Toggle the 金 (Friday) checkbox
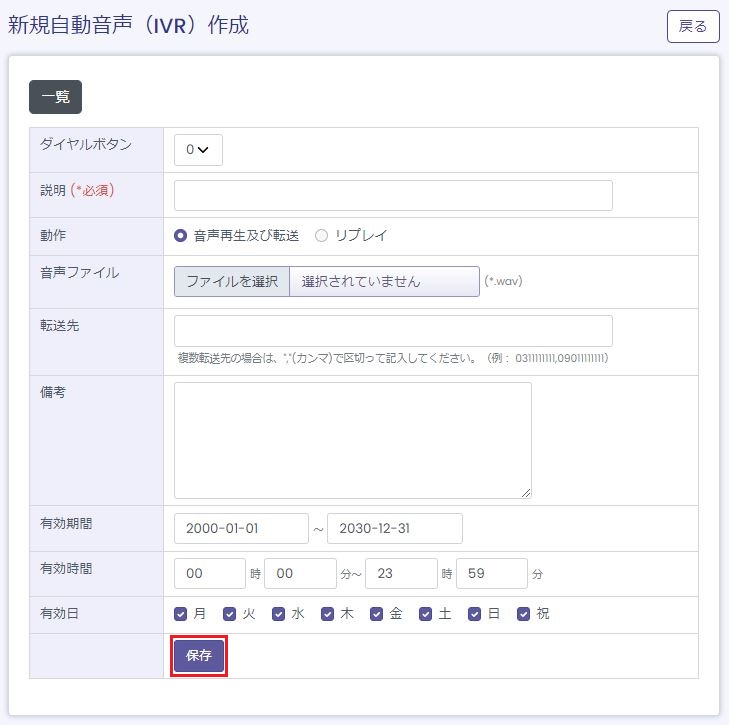The image size is (729, 725). 377,614
